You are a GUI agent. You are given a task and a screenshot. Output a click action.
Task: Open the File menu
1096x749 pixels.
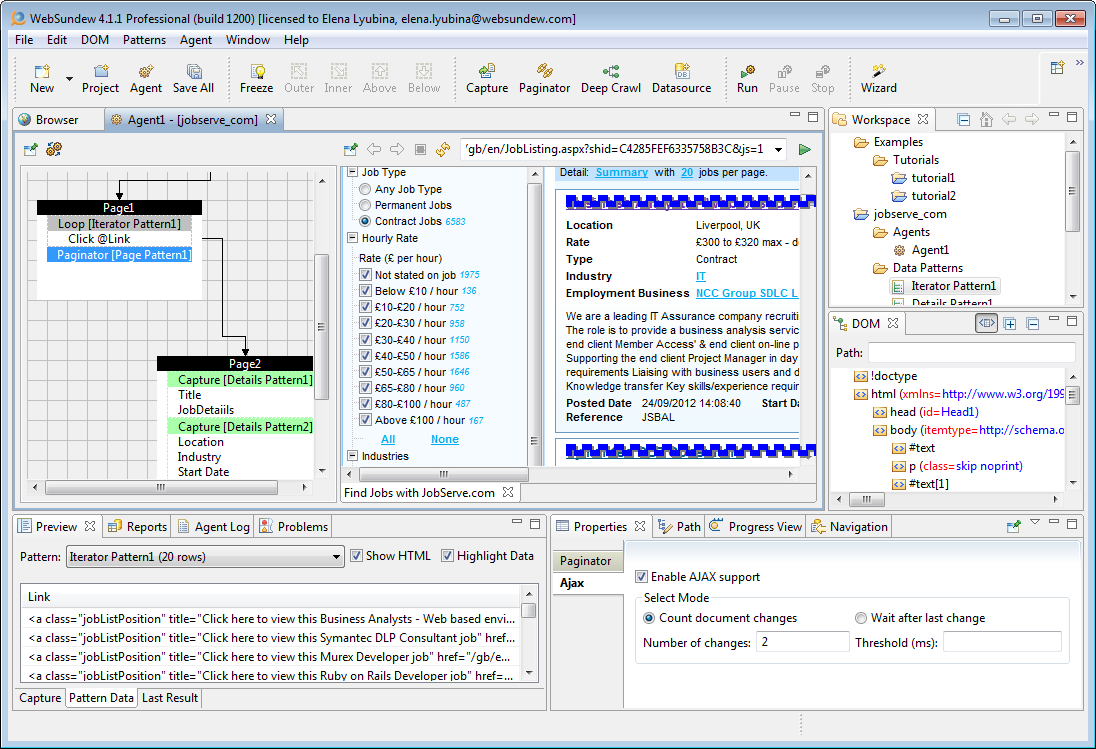tap(24, 40)
